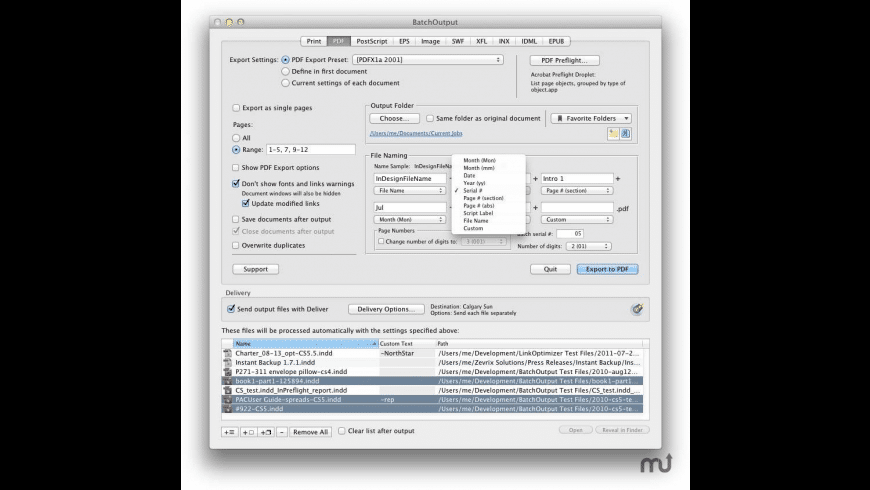Click the Deliver app icon in Delivery section
Screen dimensions: 870x490
pos(637,309)
